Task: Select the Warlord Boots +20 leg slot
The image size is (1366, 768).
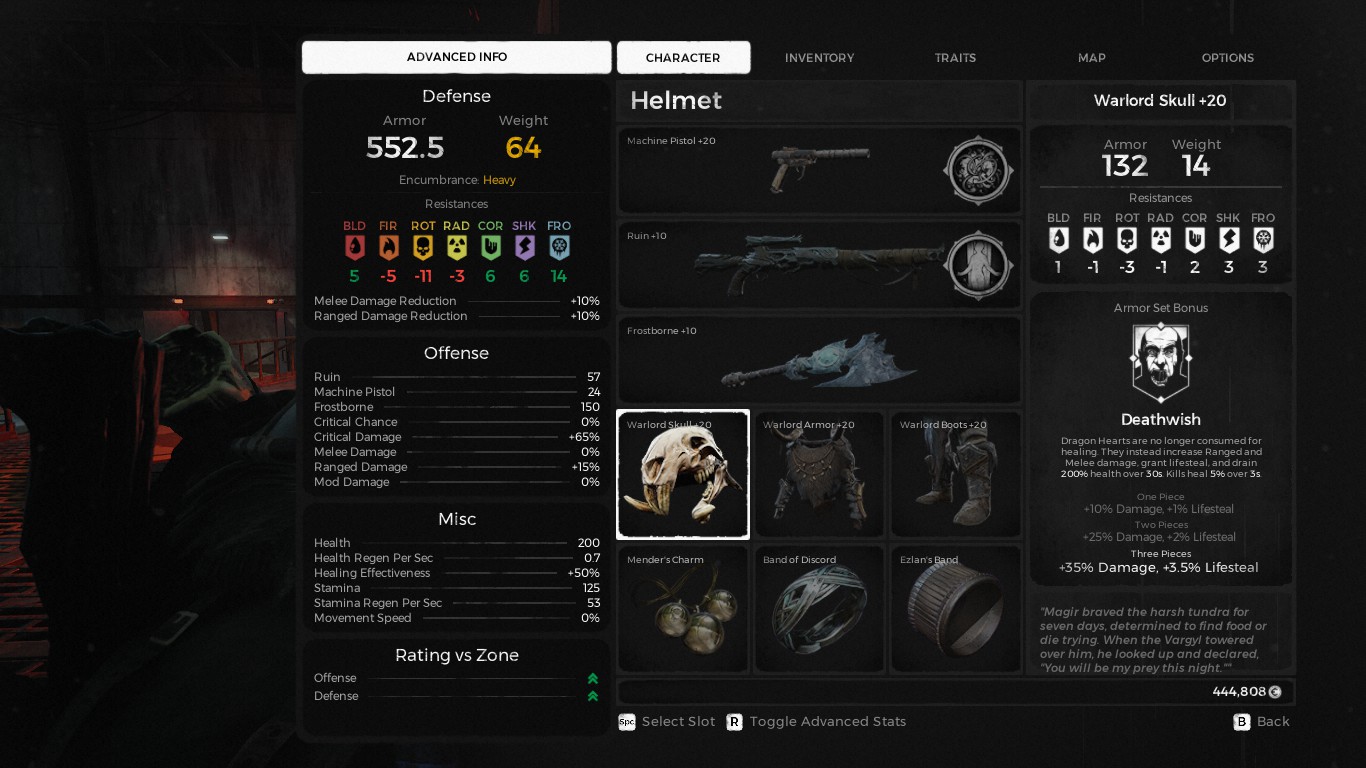Action: point(956,474)
